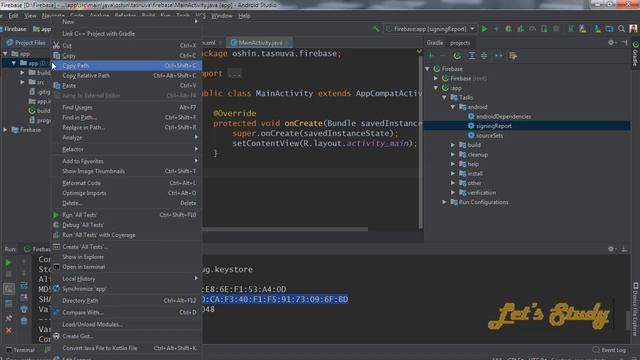
Task: Click the green hammer Make Project icon
Action: click(376, 29)
